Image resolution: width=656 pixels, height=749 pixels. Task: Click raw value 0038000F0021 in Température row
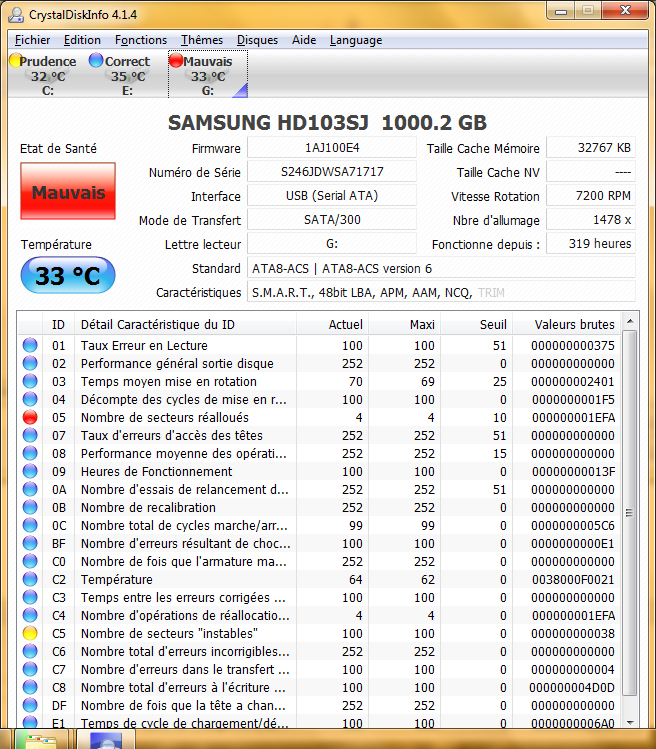[573, 579]
